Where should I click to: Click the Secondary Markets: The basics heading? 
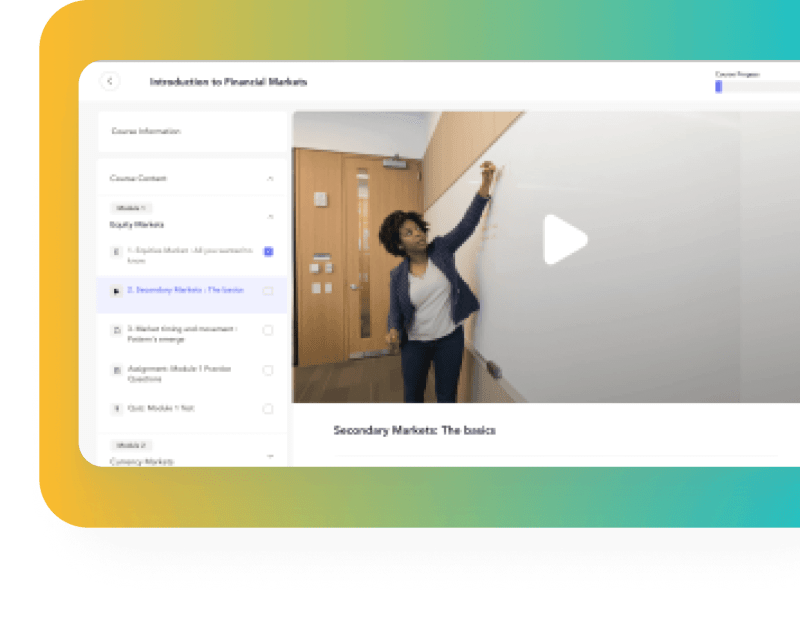(414, 429)
